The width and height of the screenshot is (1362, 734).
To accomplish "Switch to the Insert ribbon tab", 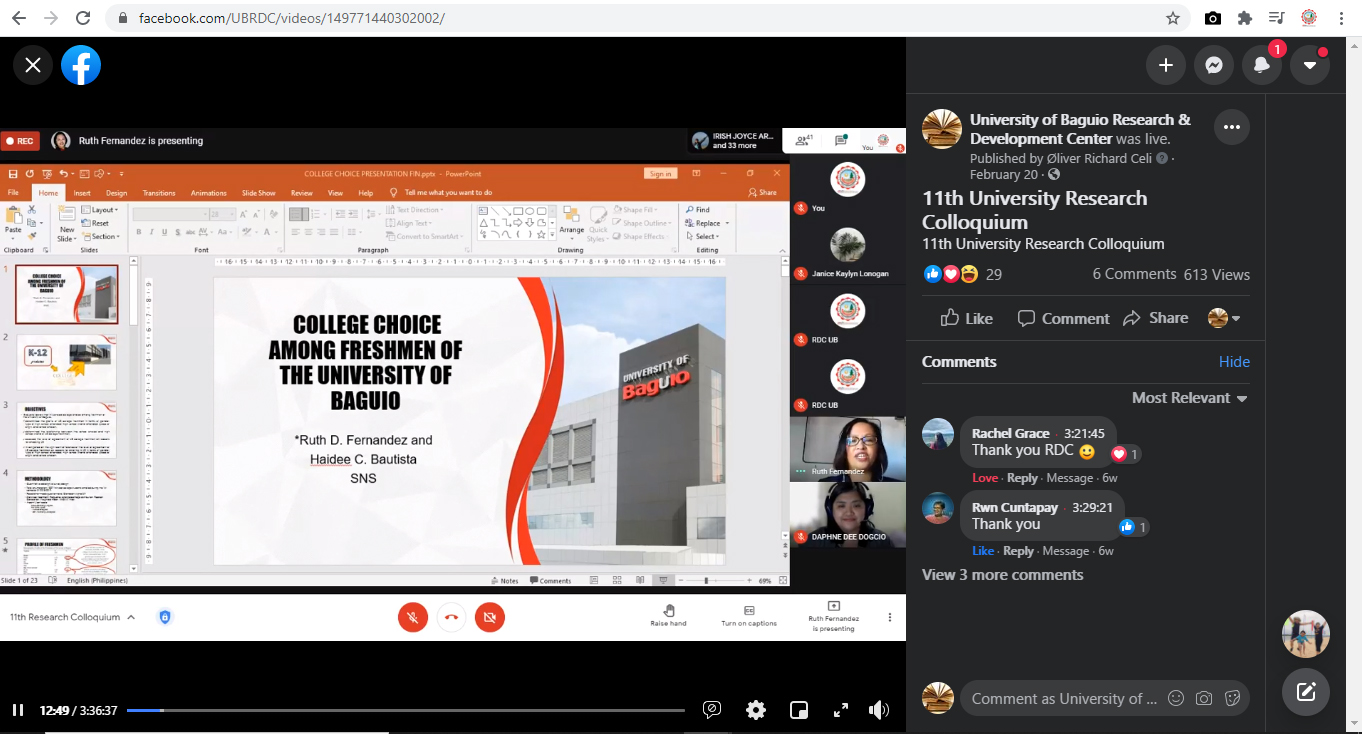I will tap(84, 192).
